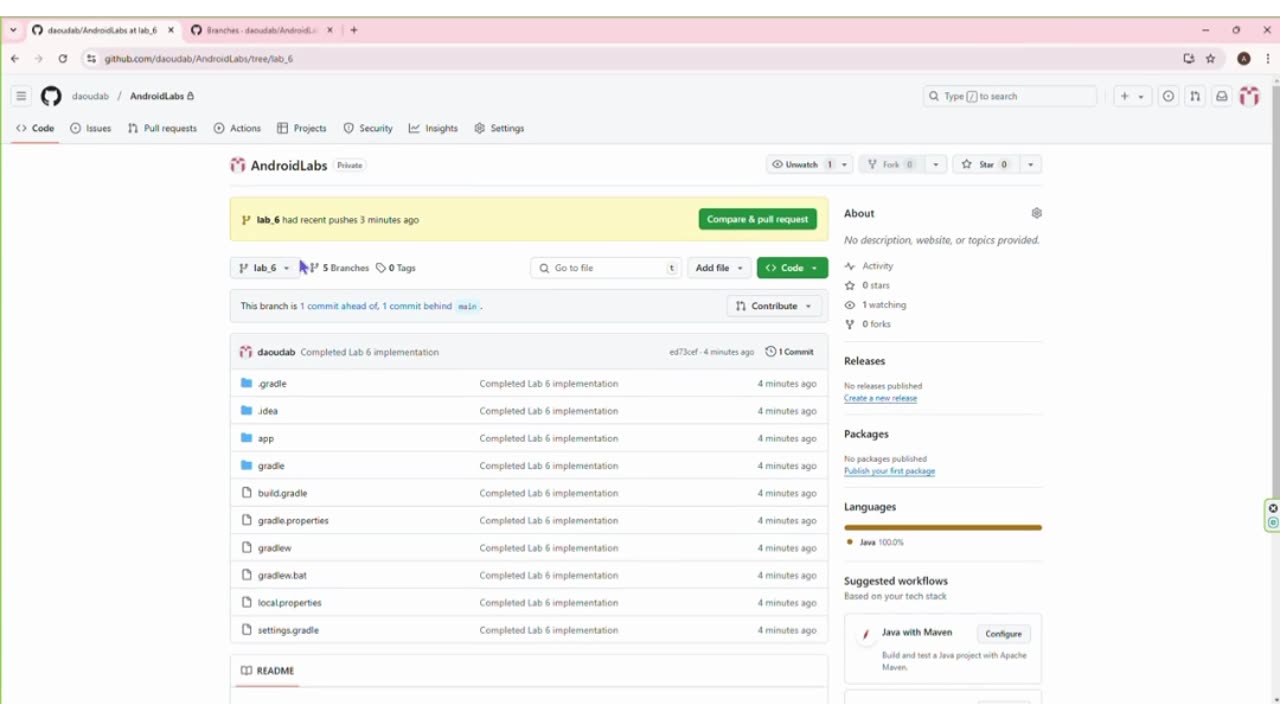Switch to the Branches browser tab
This screenshot has height=720, width=1280.
click(x=261, y=30)
